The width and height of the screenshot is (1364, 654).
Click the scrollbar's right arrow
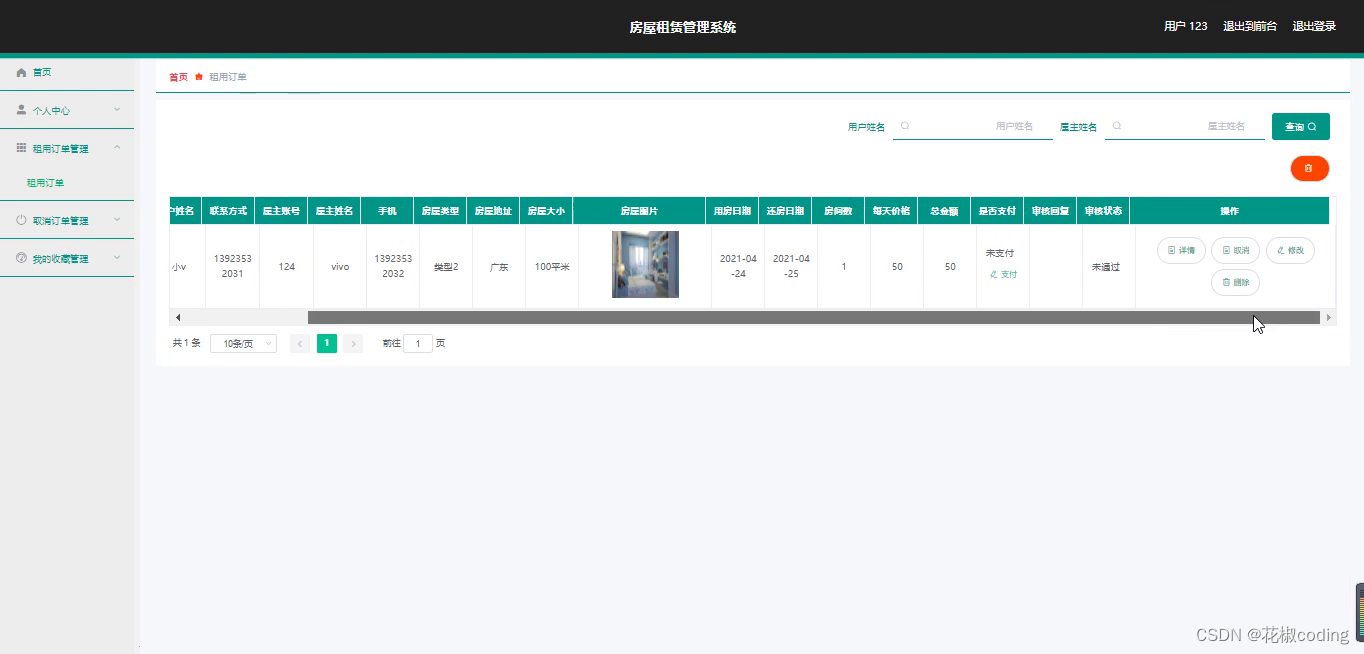(1328, 317)
